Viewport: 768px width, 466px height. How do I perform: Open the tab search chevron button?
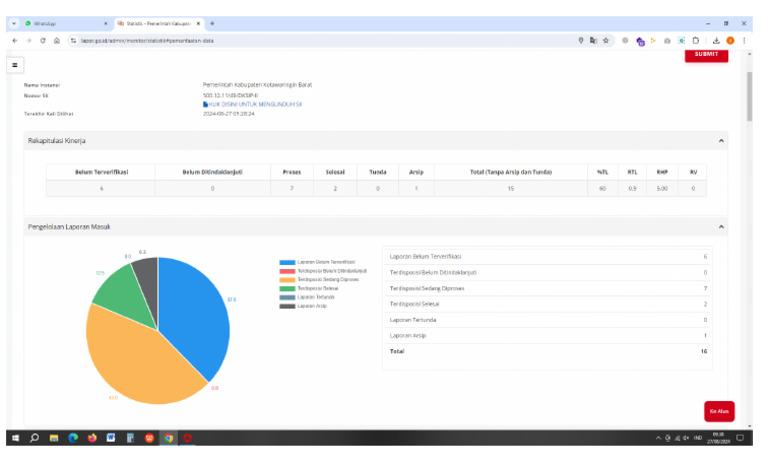[14, 23]
